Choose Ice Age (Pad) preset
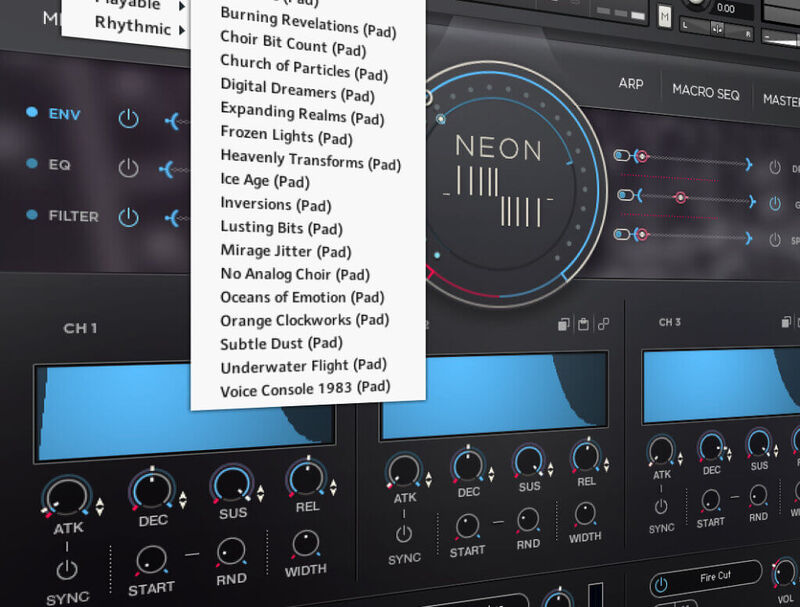Viewport: 800px width, 607px height. point(265,180)
